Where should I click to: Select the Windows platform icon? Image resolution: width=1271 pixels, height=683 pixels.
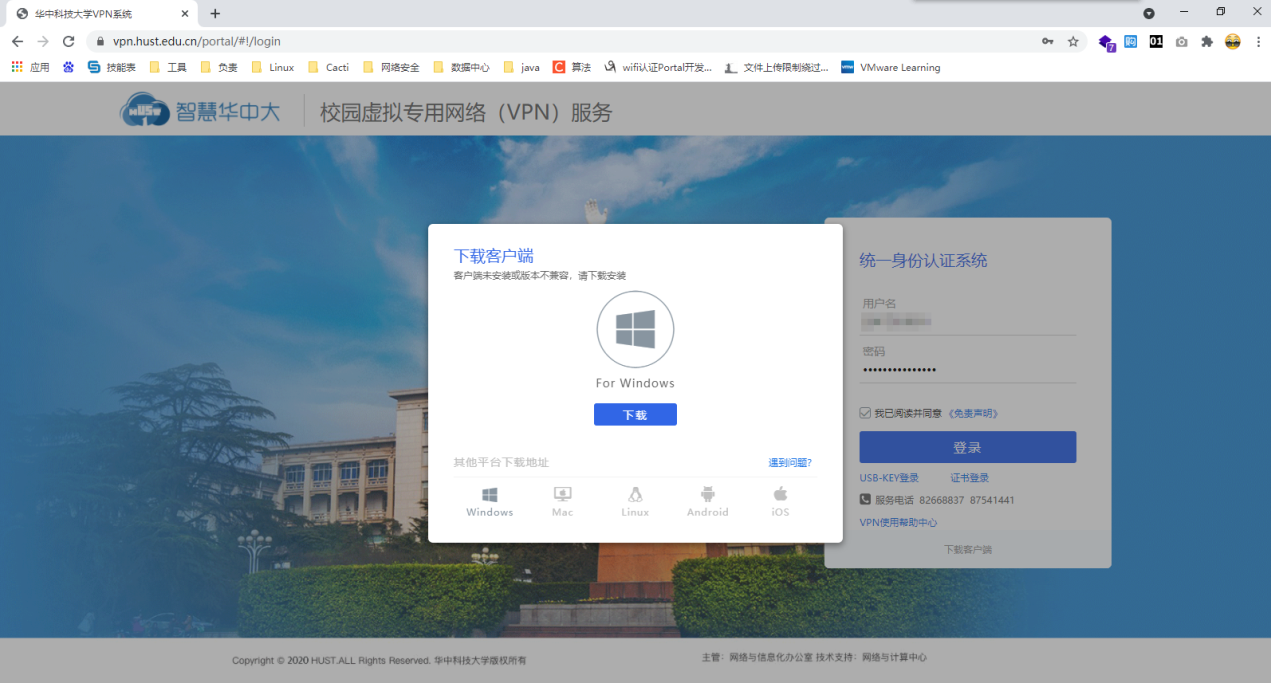click(x=490, y=502)
